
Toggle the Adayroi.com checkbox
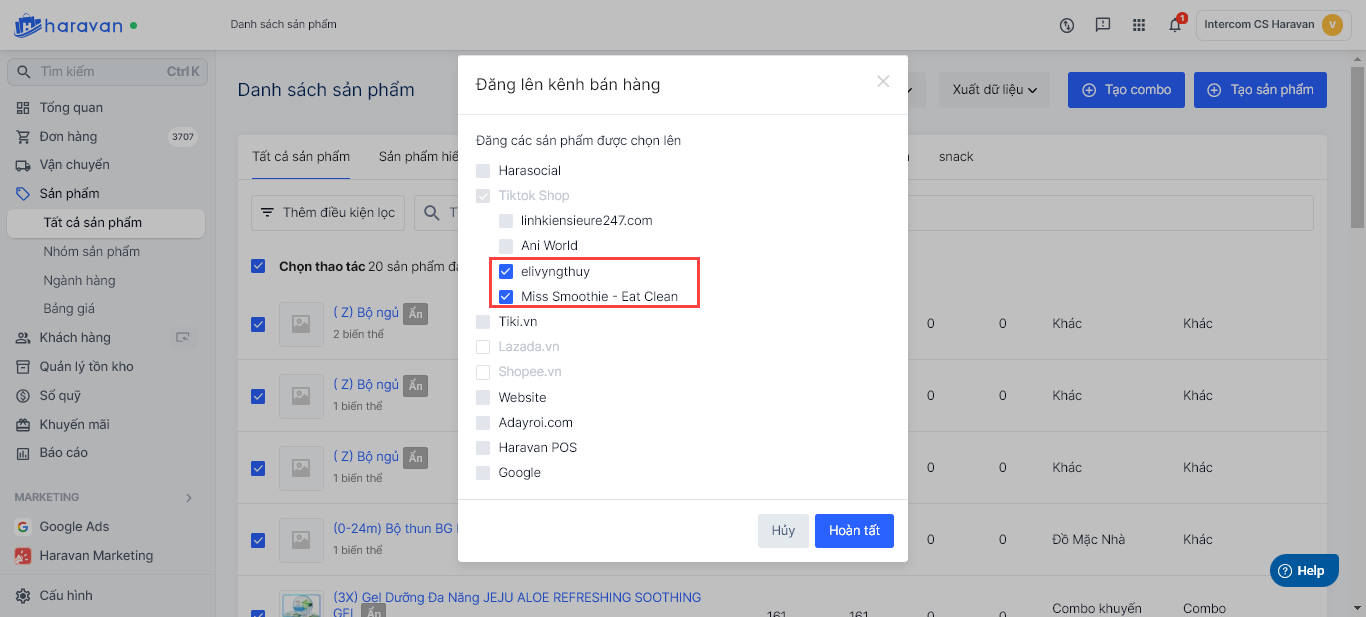(483, 423)
